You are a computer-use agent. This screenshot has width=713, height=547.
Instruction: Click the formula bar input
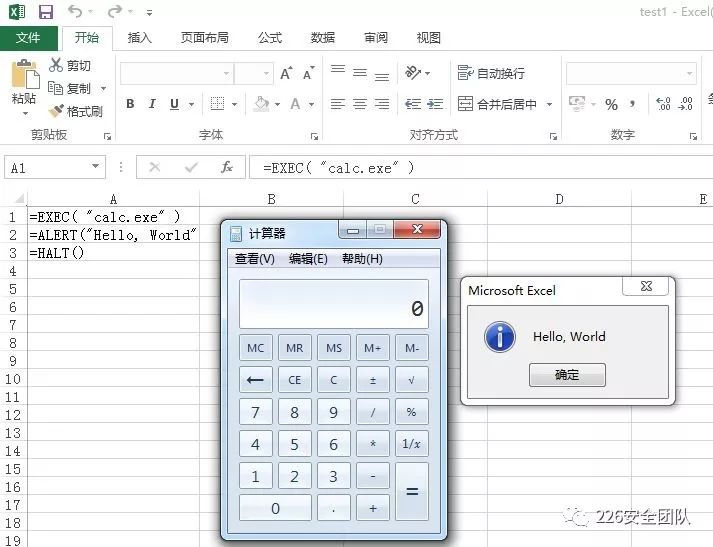tap(481, 168)
